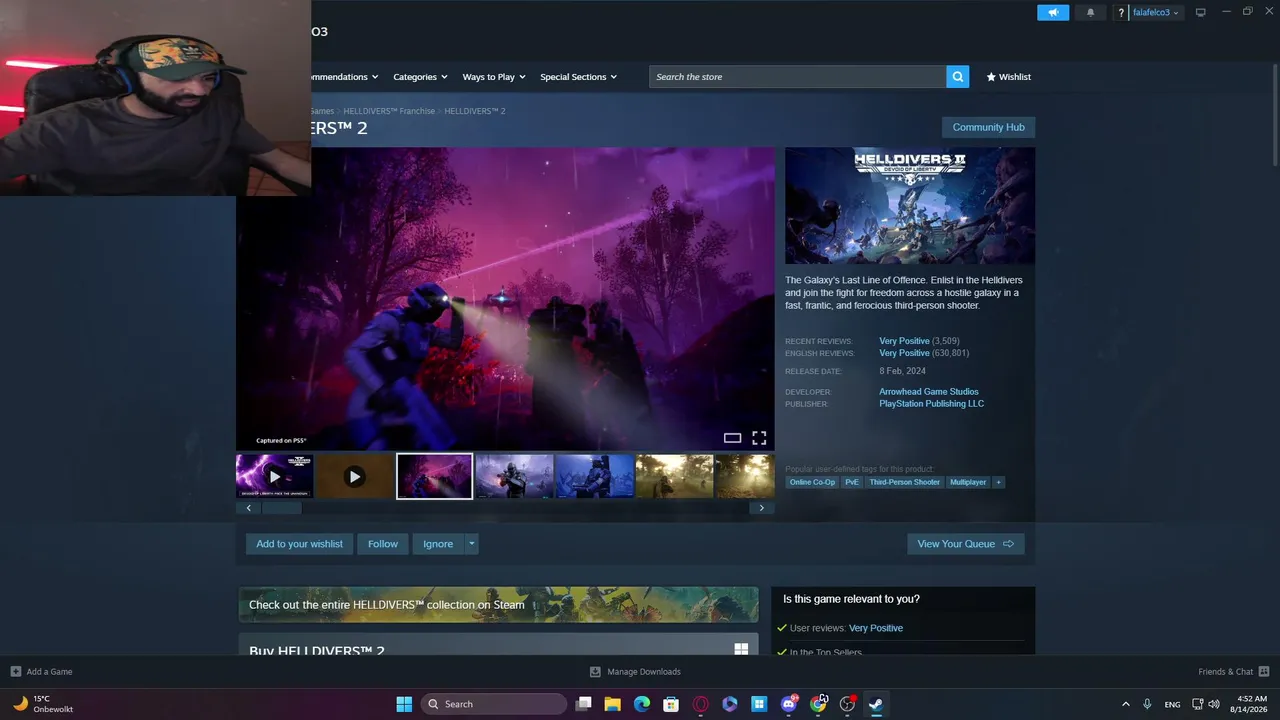The width and height of the screenshot is (1280, 720).
Task: Click the Add to your wishlist button
Action: click(299, 544)
